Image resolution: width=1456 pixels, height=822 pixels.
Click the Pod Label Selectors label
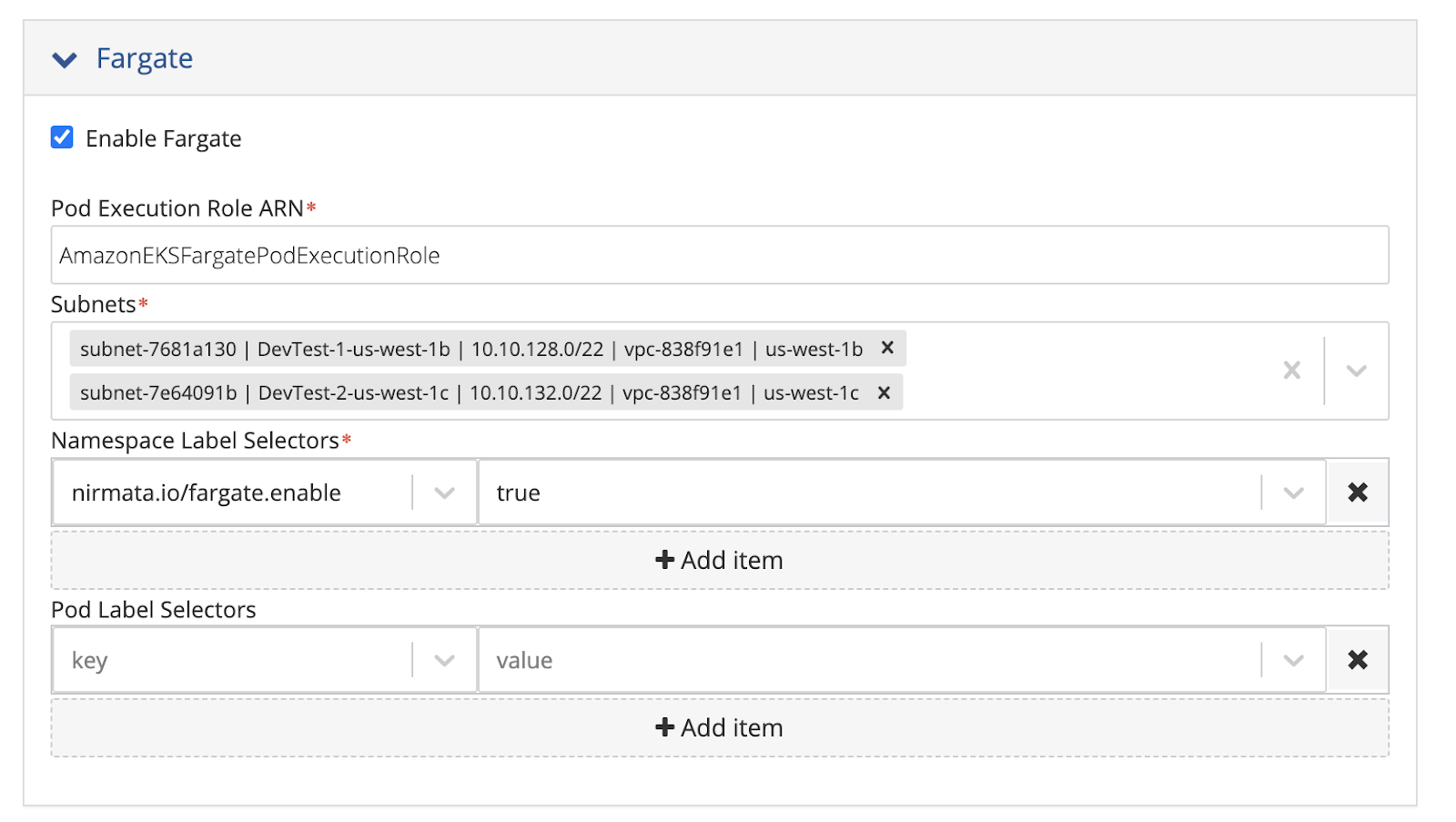[154, 610]
